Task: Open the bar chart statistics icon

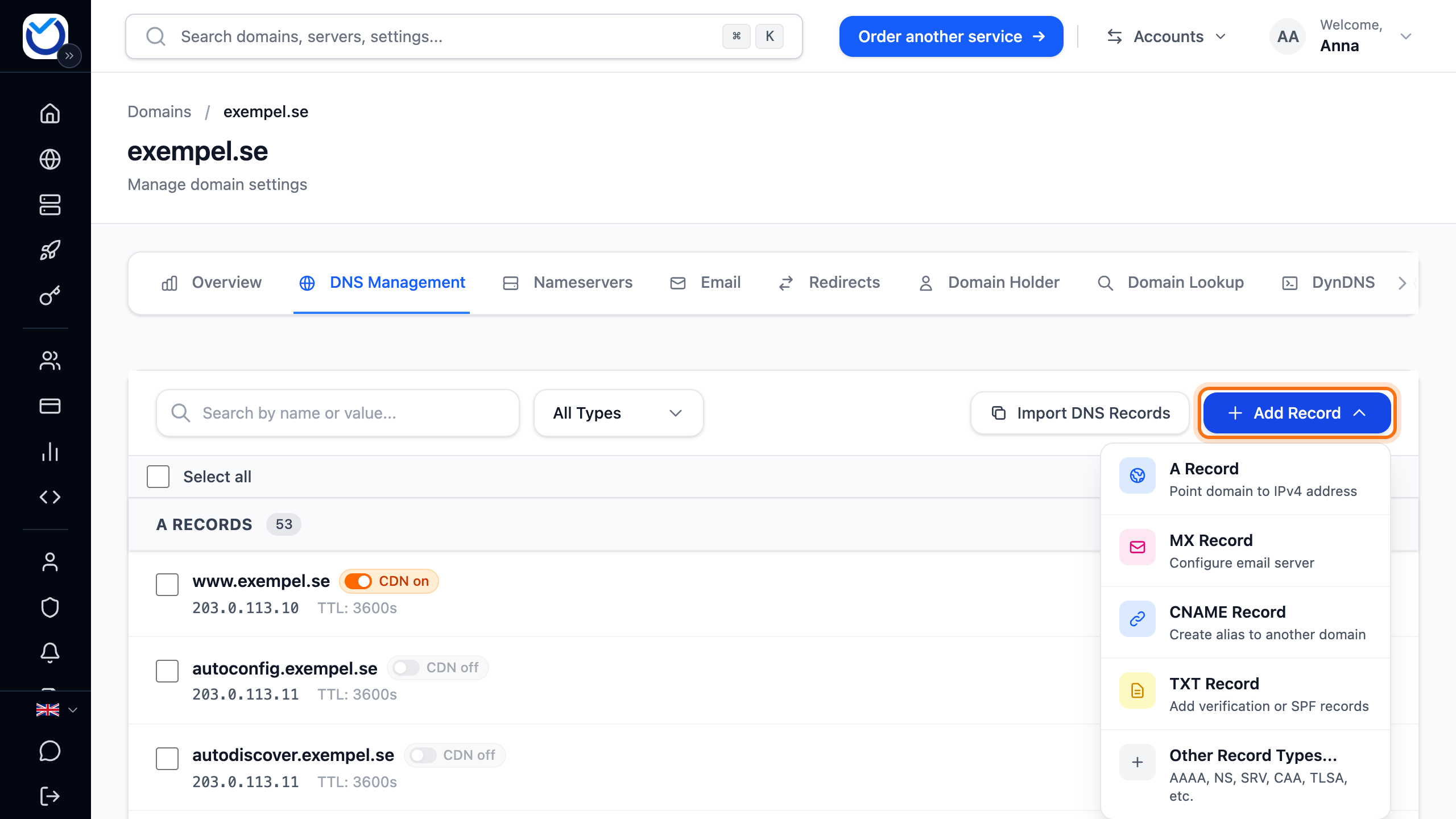Action: coord(50,452)
